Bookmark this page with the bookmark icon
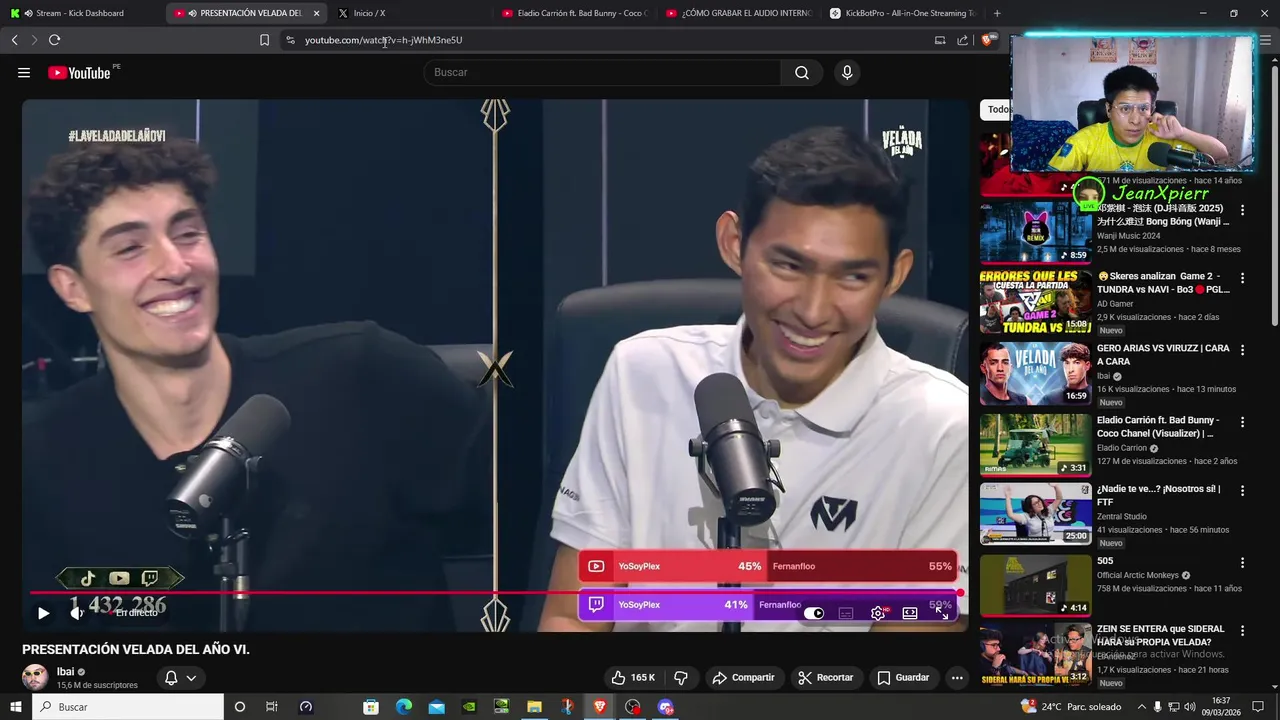The image size is (1280, 720). (x=264, y=40)
